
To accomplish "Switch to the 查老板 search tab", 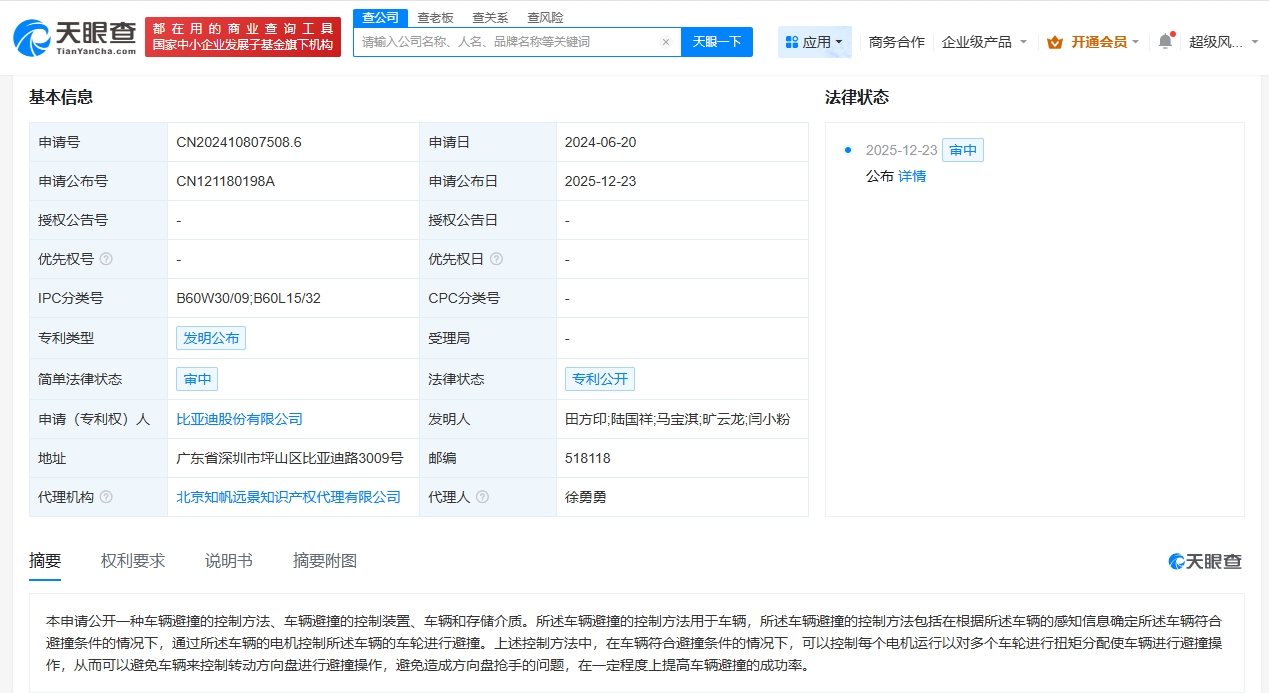I will tap(435, 17).
